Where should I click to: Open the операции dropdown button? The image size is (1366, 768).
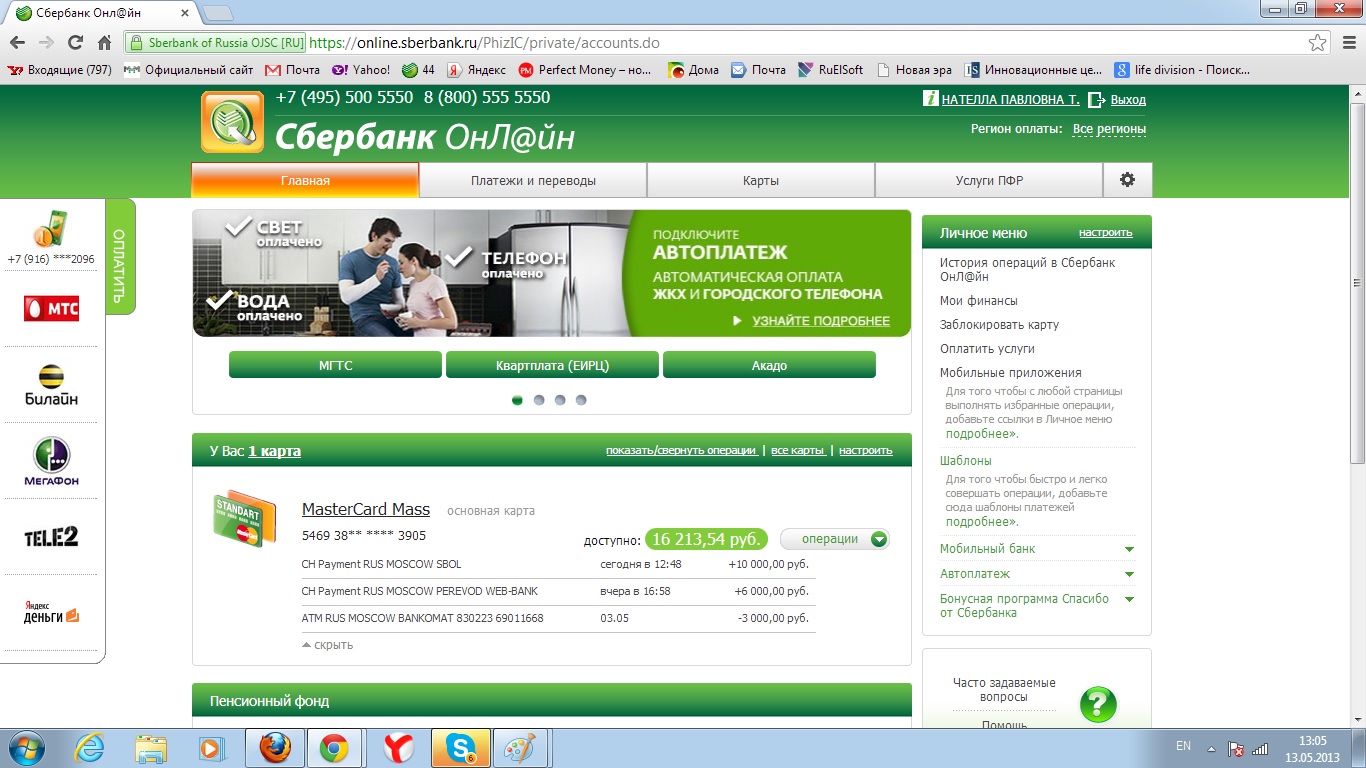tap(834, 539)
